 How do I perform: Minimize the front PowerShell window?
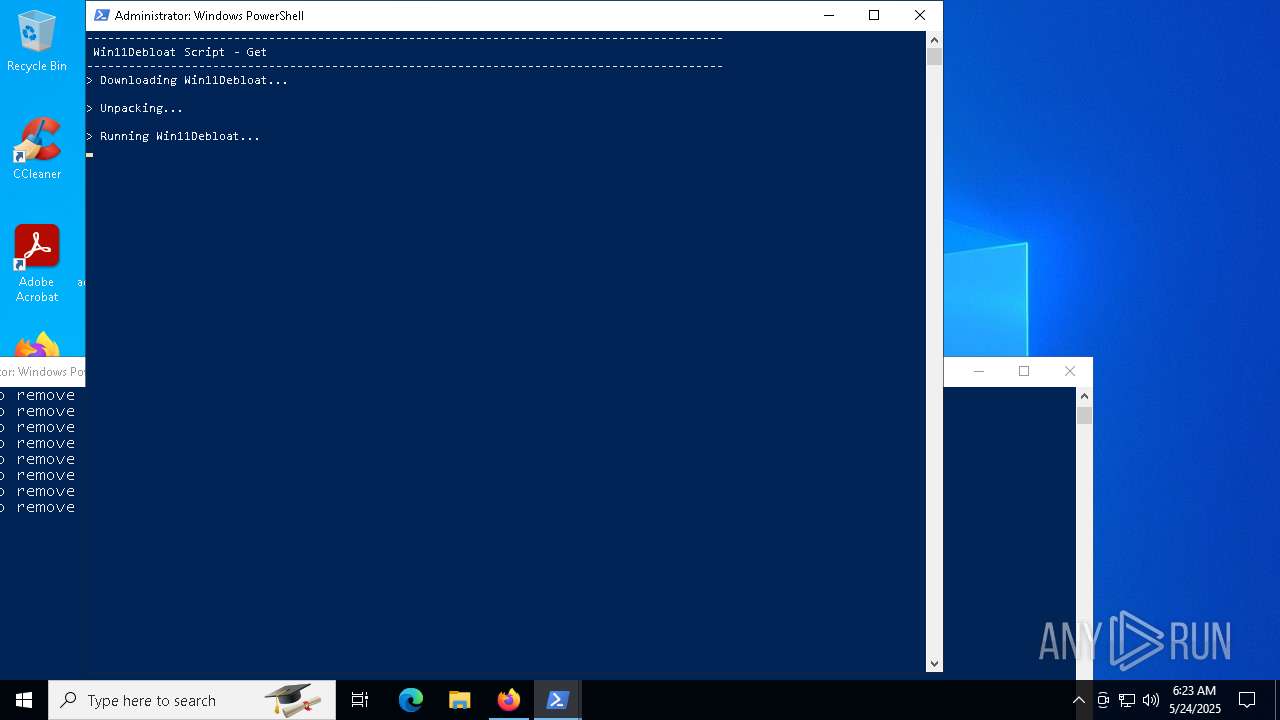click(829, 15)
